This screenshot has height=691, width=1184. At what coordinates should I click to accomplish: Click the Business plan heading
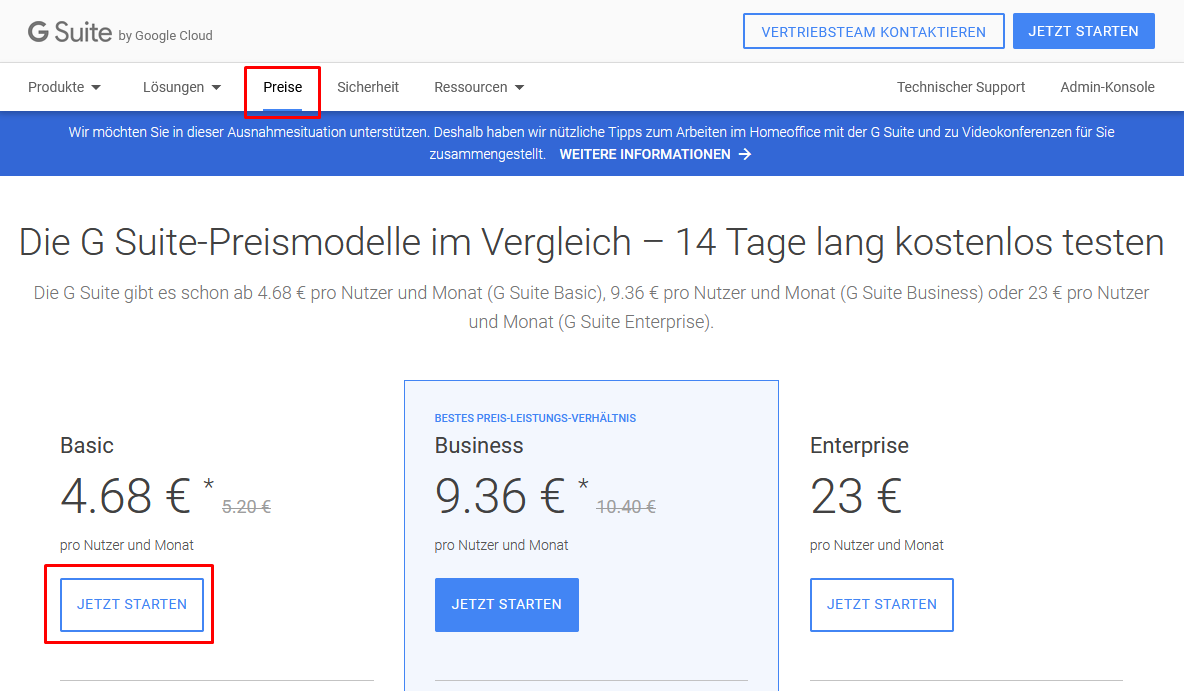point(479,446)
